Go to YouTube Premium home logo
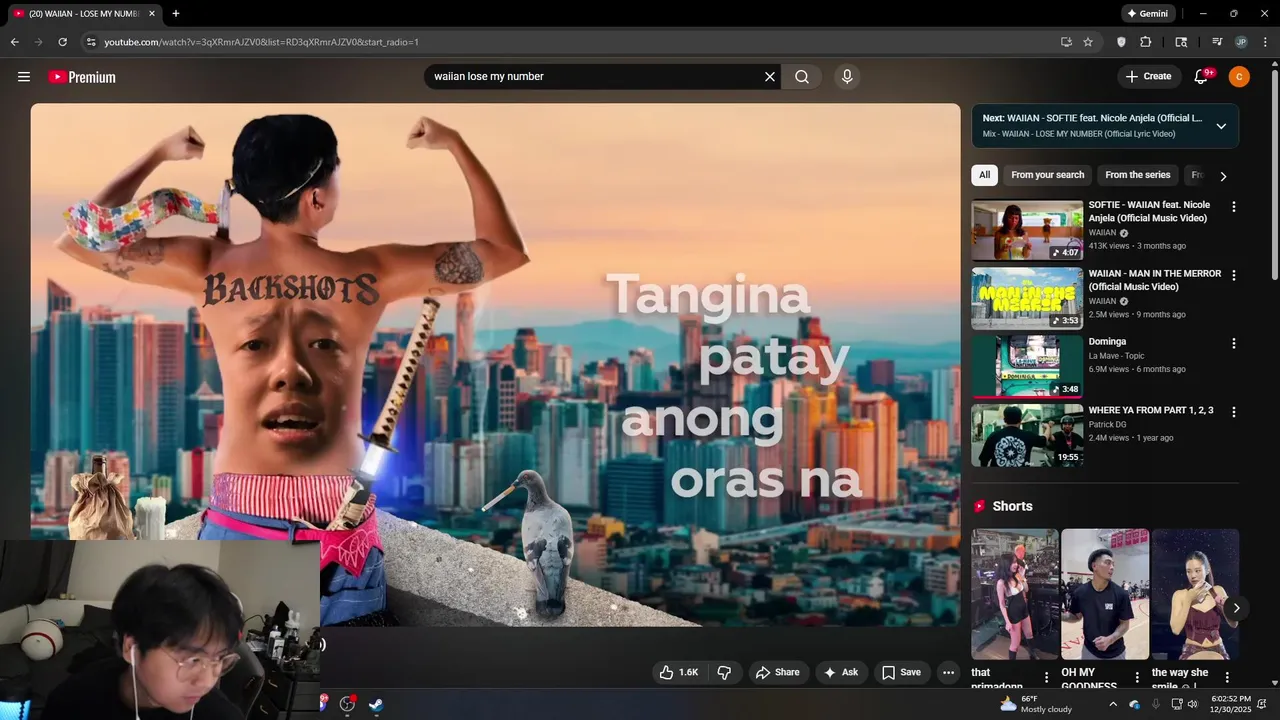 (82, 77)
